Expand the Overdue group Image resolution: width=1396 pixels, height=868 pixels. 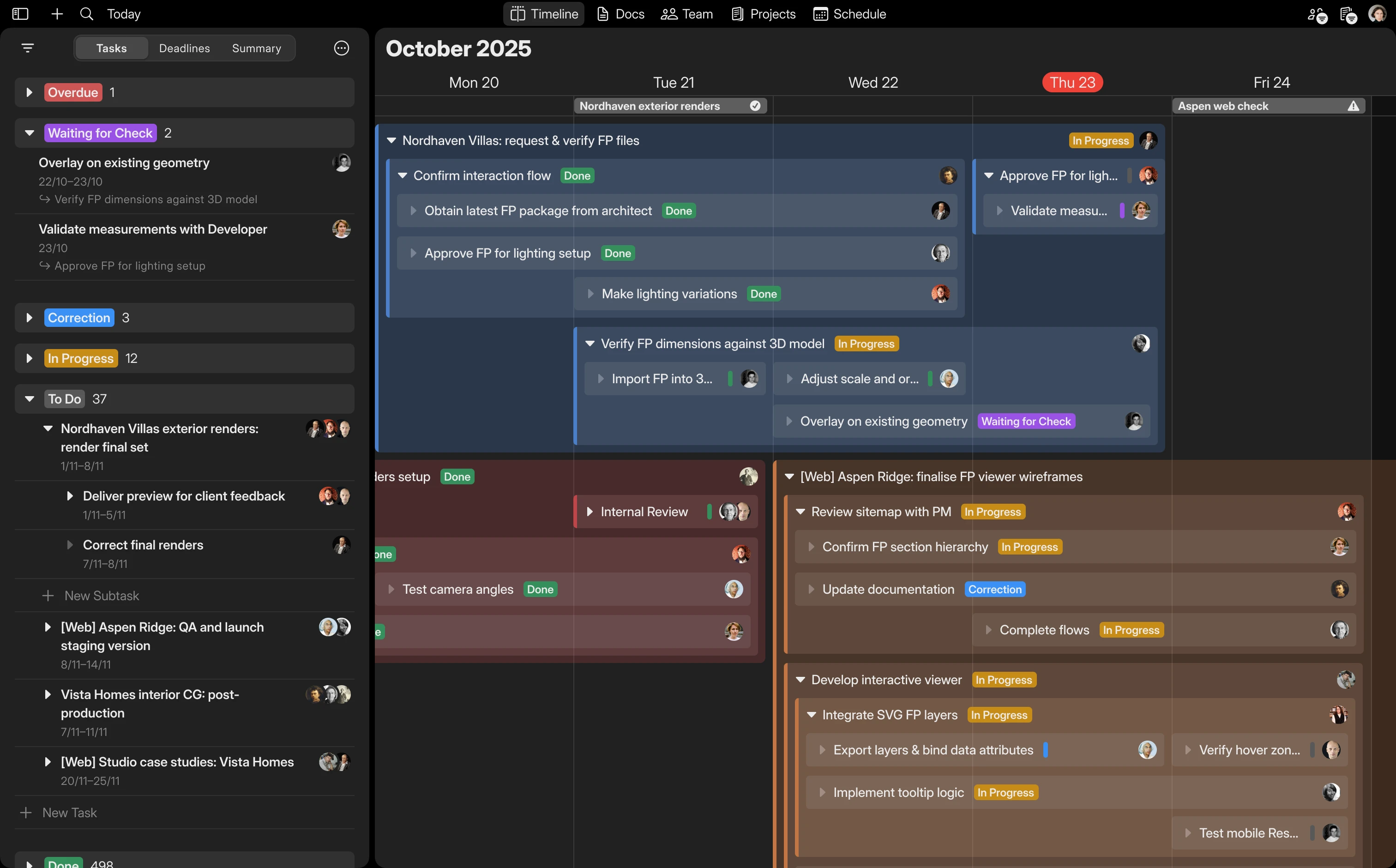point(29,92)
